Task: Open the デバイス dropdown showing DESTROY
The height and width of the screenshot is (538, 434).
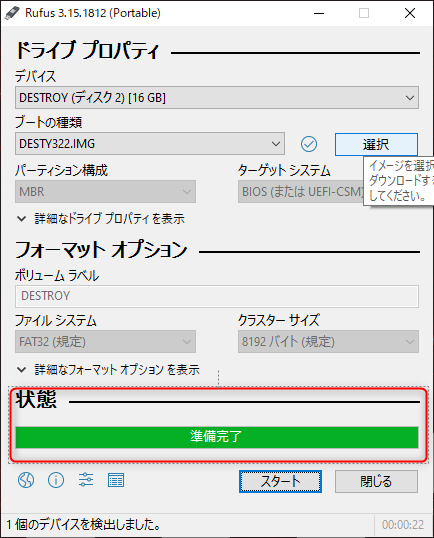Action: [217, 98]
